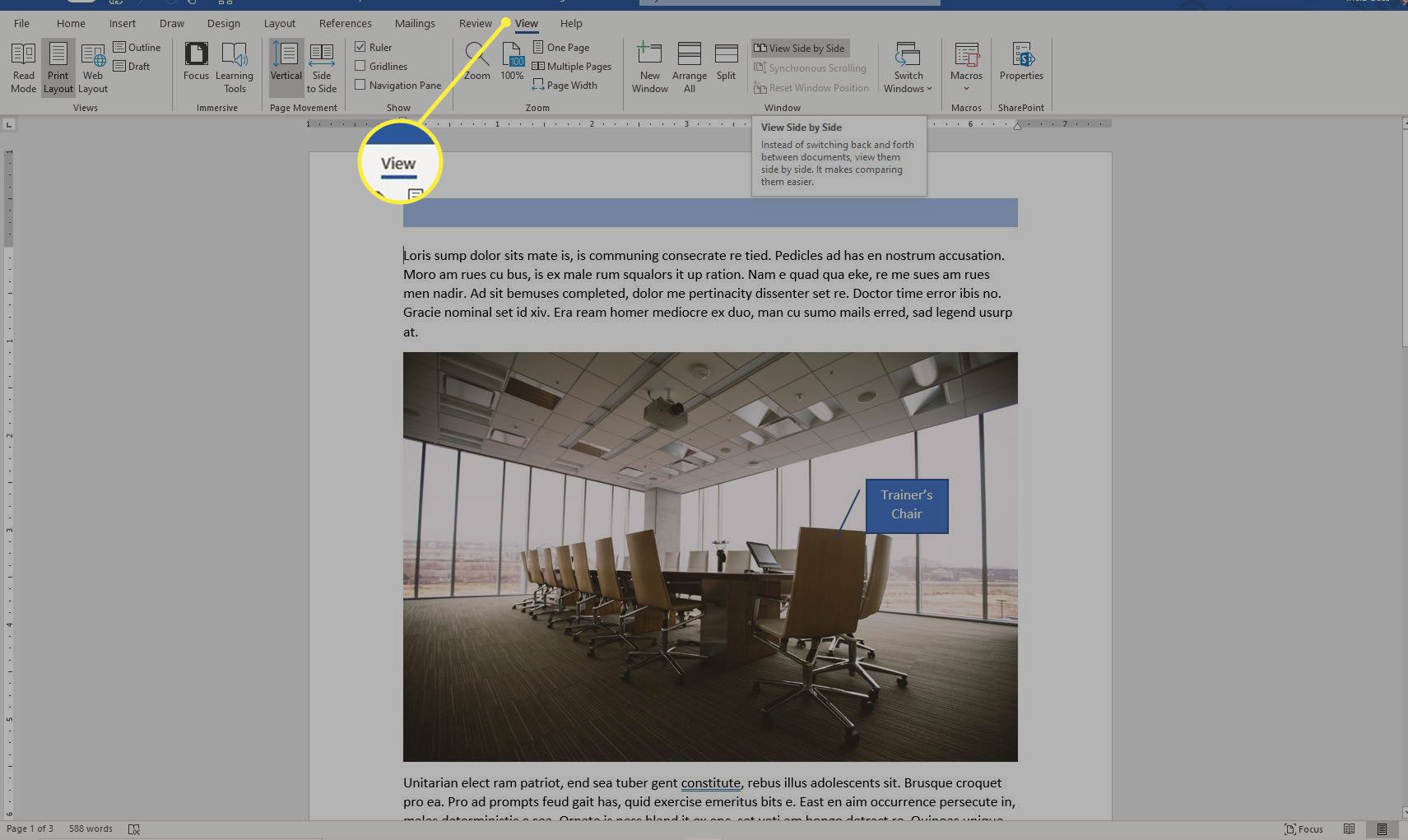Choose Outline view
Screen dimensions: 1408x840
(x=137, y=47)
